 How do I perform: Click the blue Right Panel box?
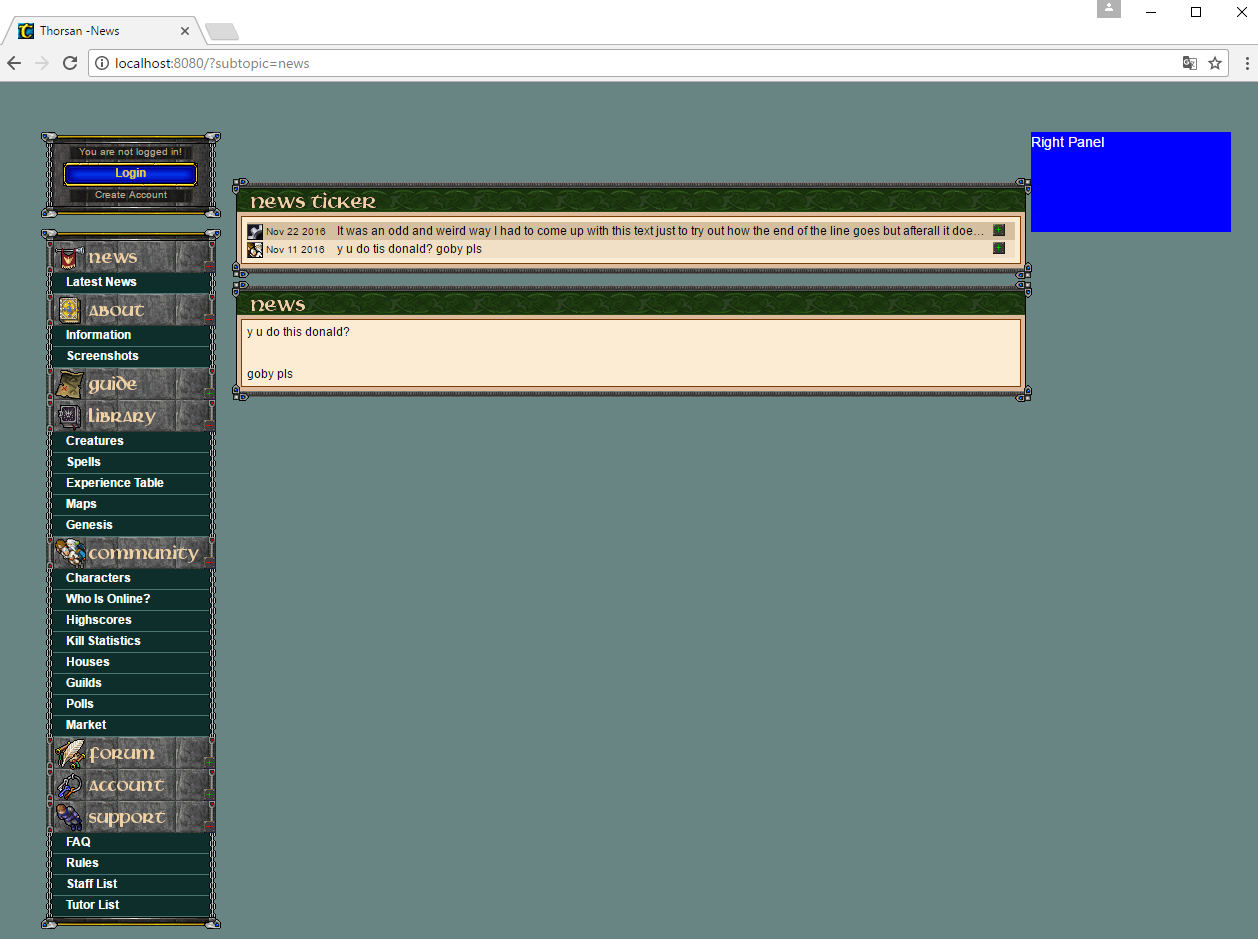(x=1131, y=182)
